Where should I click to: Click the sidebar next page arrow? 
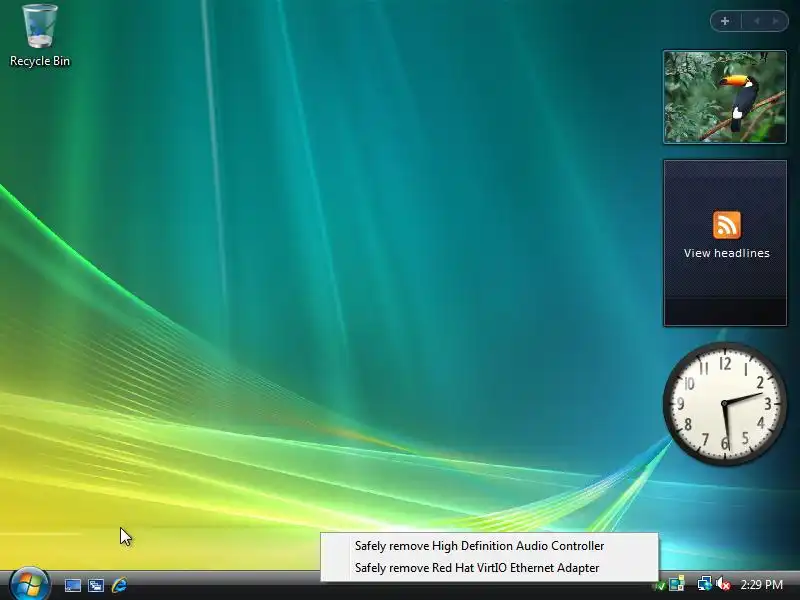[776, 21]
